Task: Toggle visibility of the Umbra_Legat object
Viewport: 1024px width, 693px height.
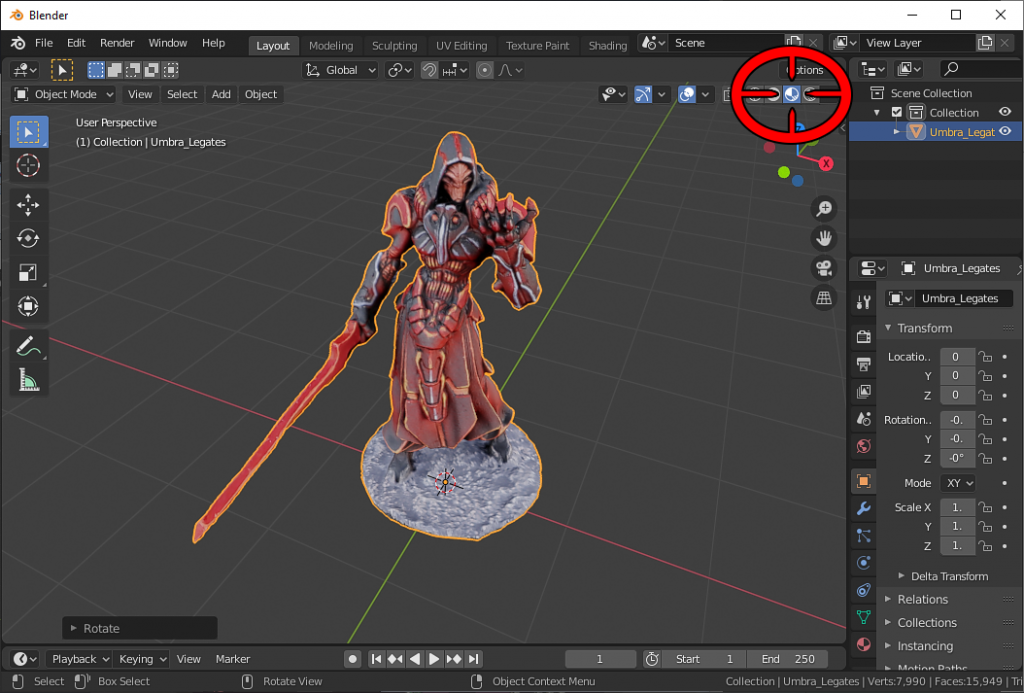Action: (1006, 131)
